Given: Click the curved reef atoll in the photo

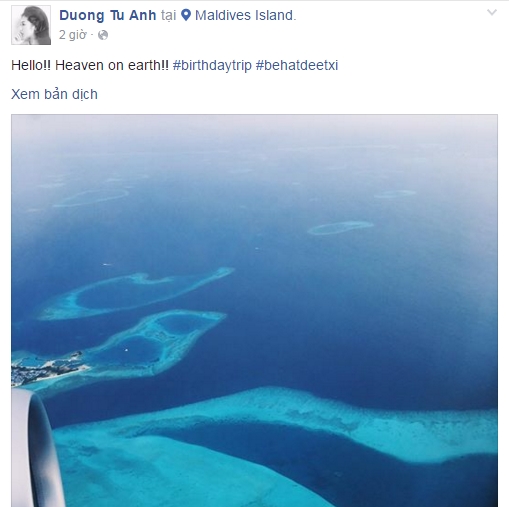Looking at the screenshot, I should [x=133, y=293].
